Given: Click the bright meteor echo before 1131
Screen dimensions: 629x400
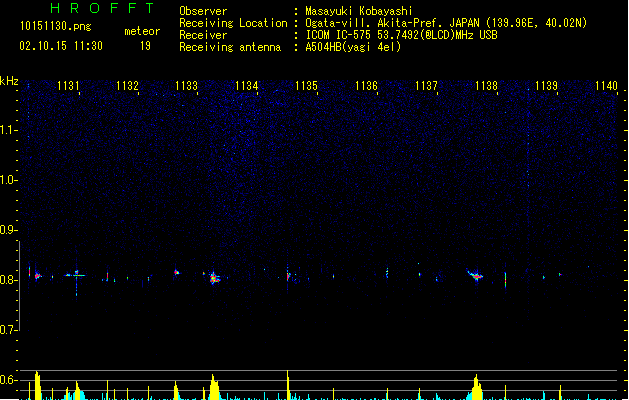Looking at the screenshot, I should pyautogui.click(x=37, y=276).
